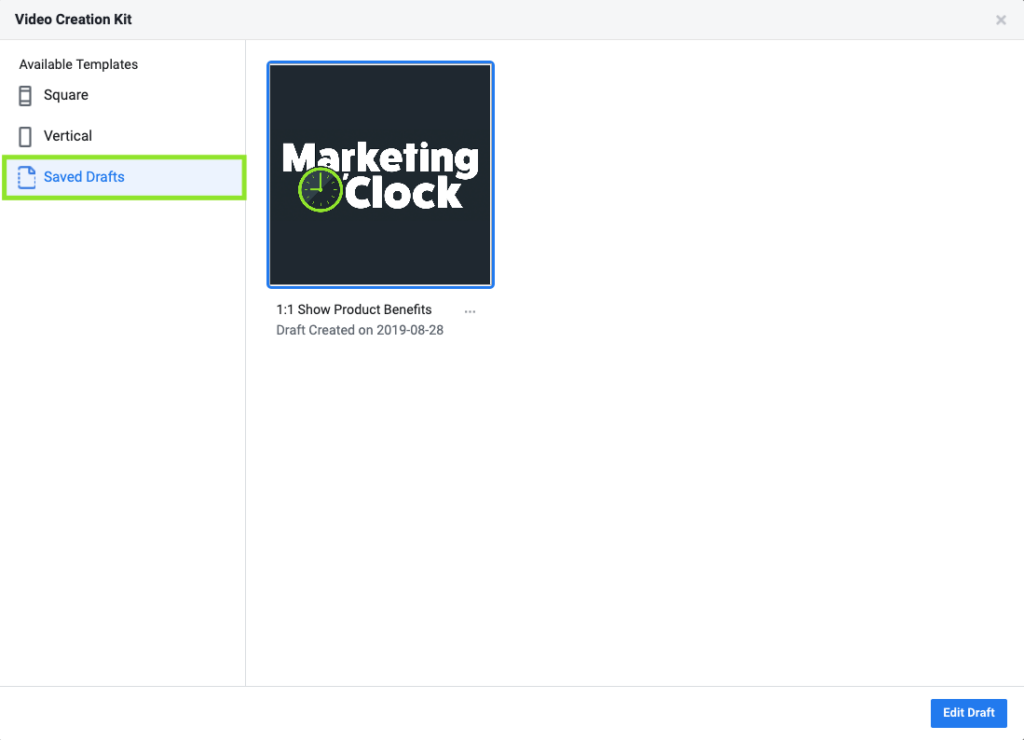Select the Marketing O'Clock draft thumbnail

point(380,175)
